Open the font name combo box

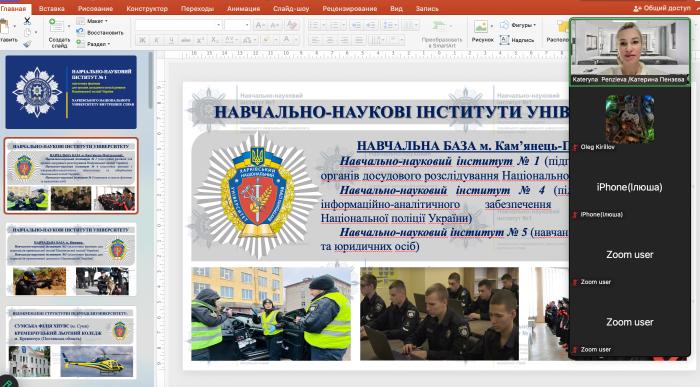click(179, 25)
